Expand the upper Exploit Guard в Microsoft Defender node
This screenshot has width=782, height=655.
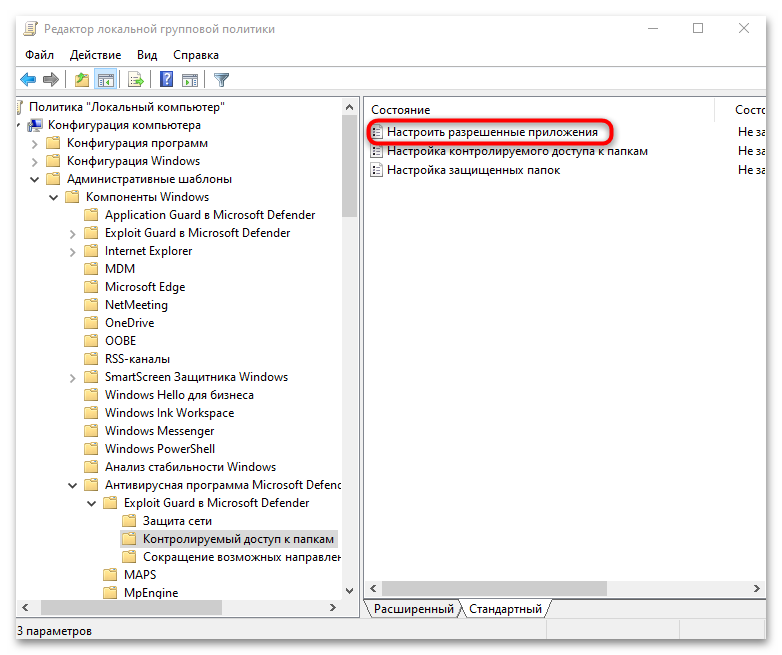click(72, 234)
